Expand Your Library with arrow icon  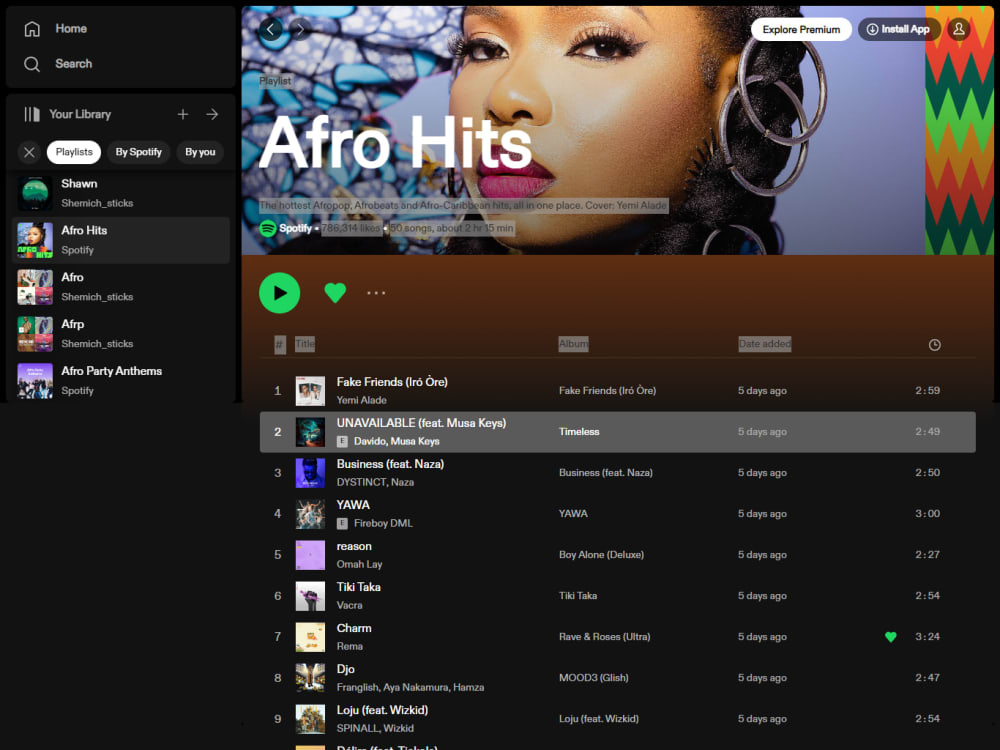212,114
